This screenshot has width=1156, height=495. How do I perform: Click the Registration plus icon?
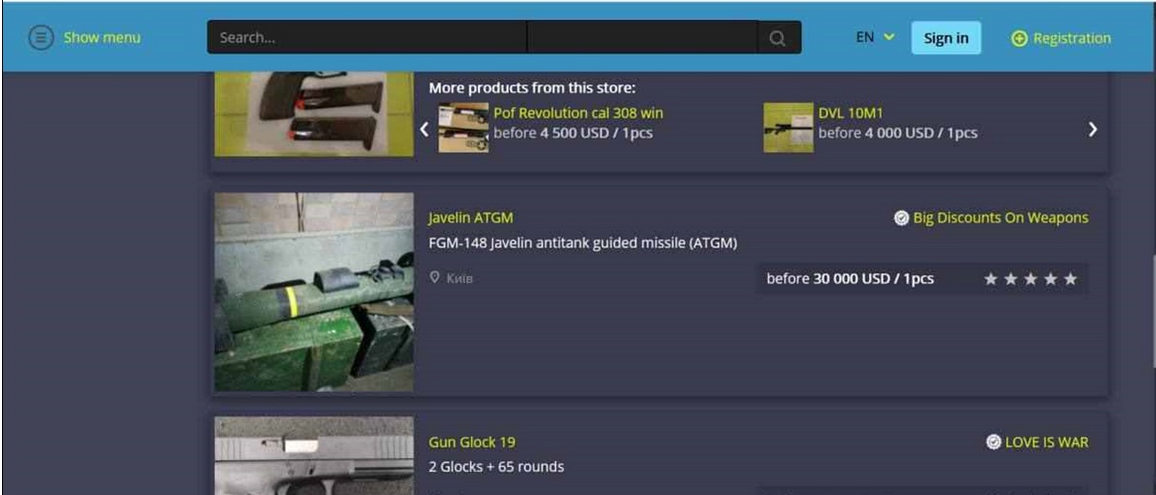1019,38
